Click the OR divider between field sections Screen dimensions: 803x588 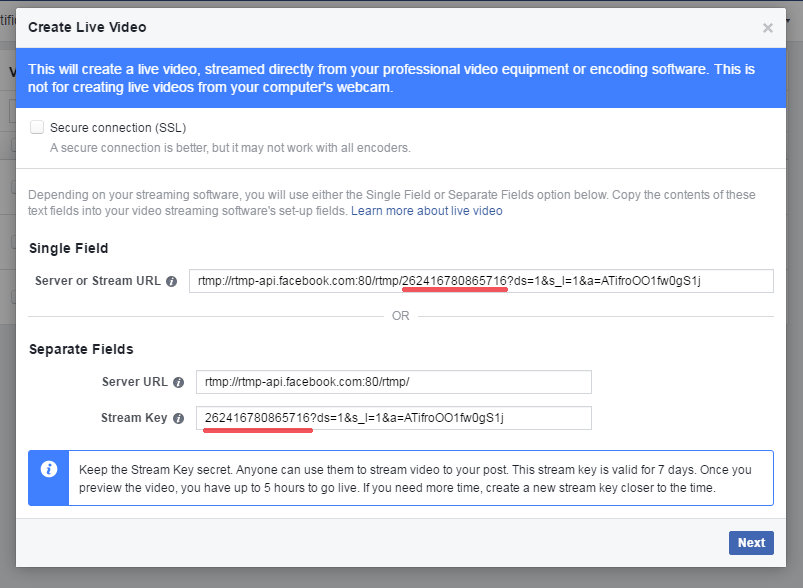point(400,316)
